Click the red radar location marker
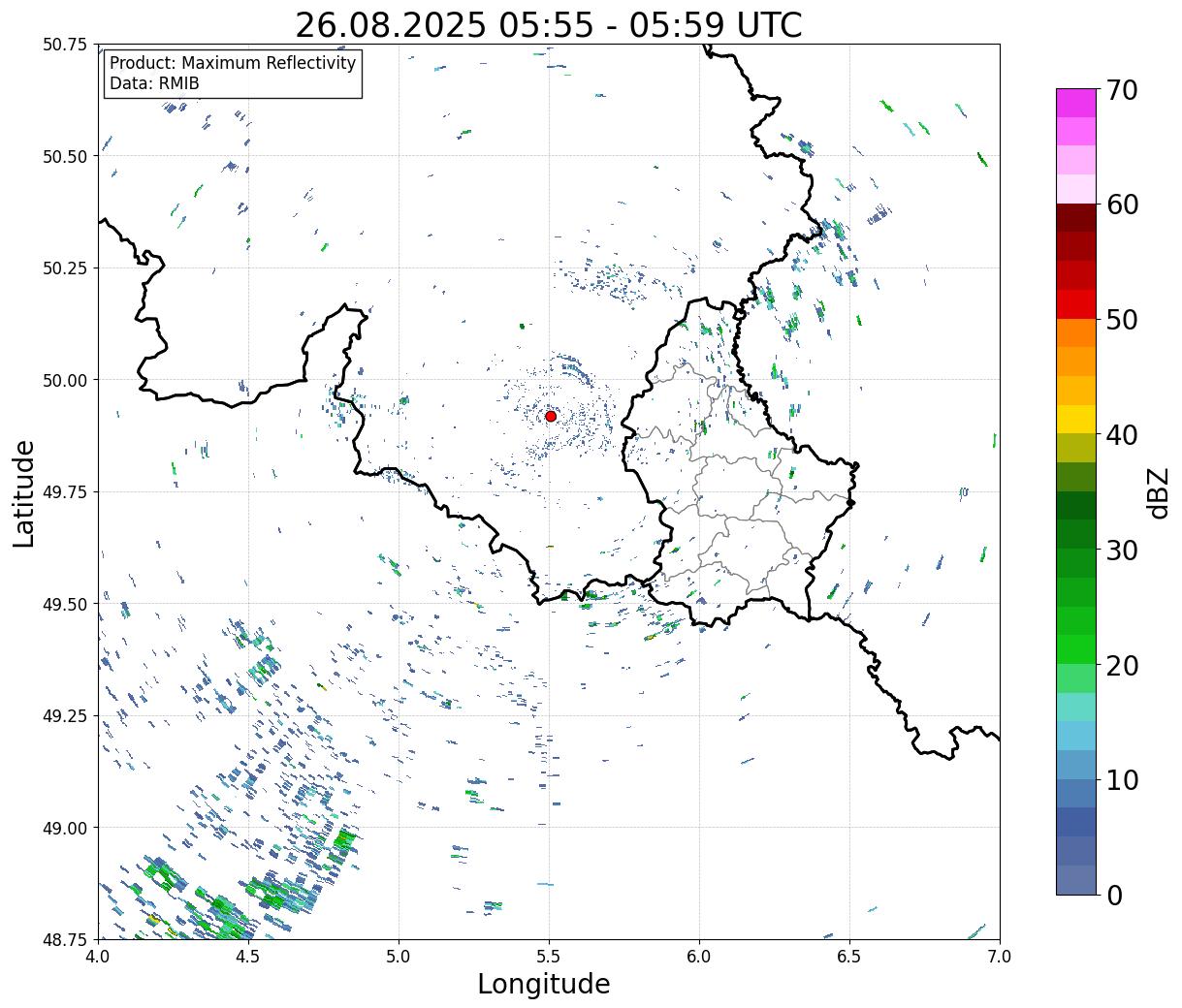The height and width of the screenshot is (1008, 1182). coord(551,416)
